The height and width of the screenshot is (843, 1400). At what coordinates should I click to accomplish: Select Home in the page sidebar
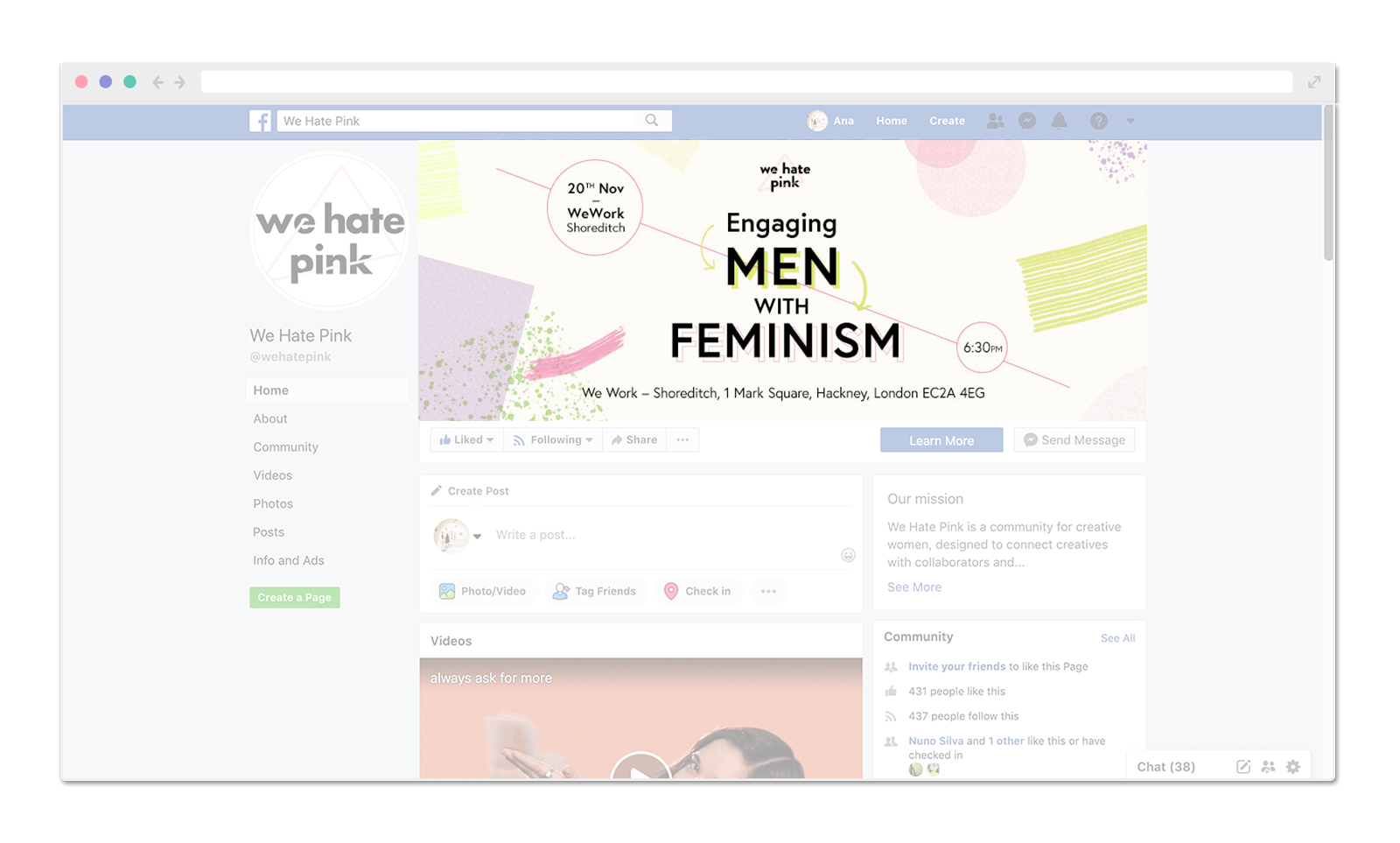point(327,390)
